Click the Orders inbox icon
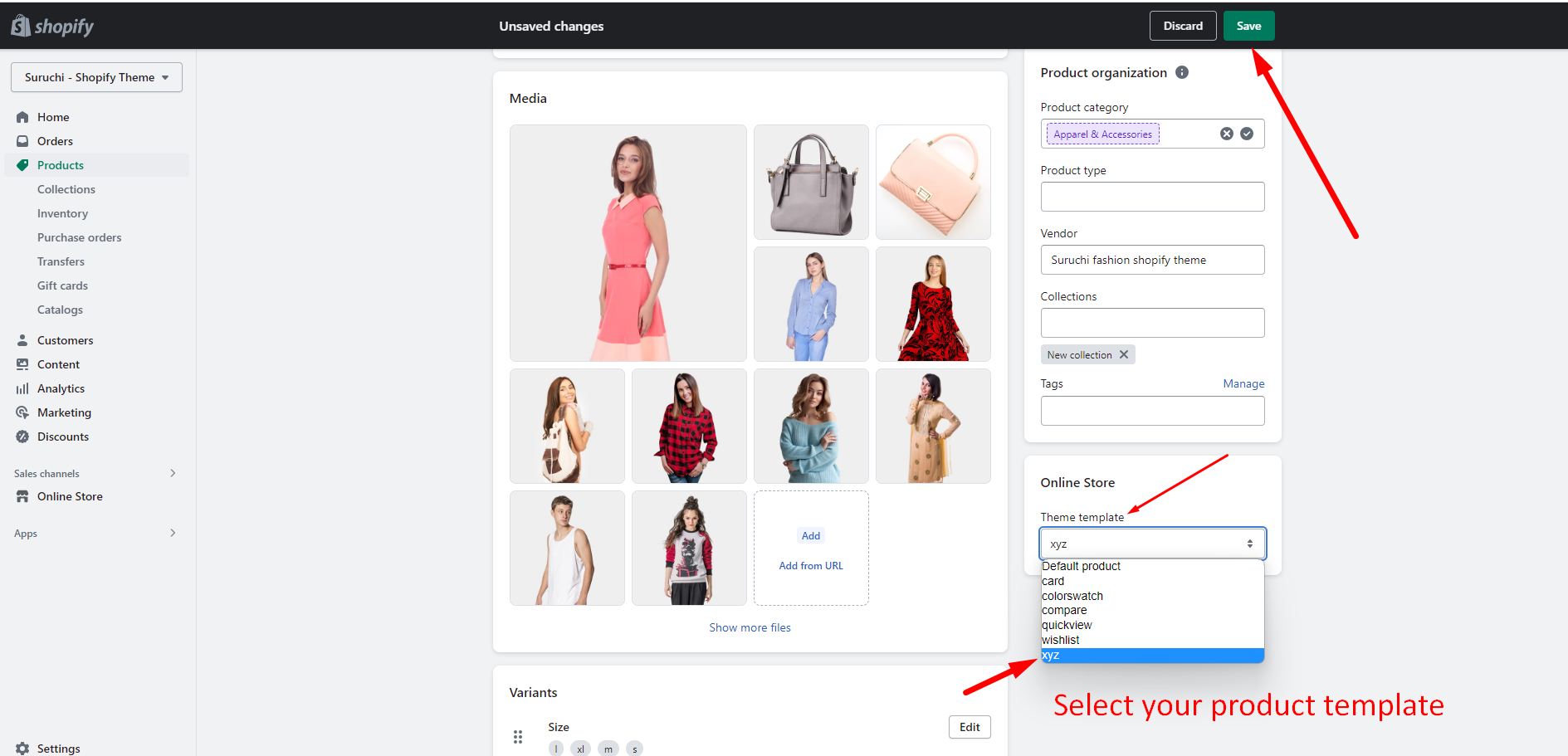The height and width of the screenshot is (756, 1568). click(22, 141)
